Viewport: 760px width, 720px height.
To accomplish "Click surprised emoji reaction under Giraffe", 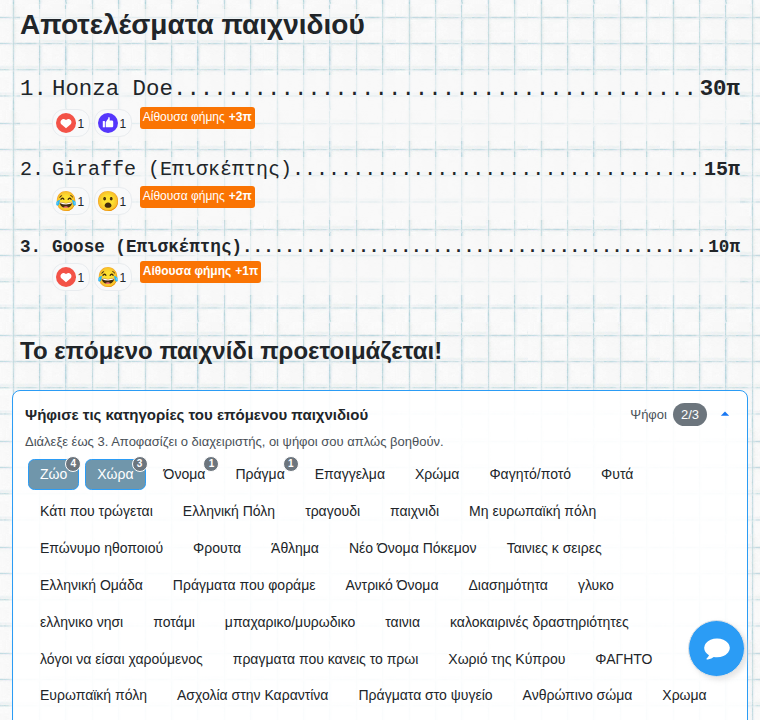I will [x=113, y=201].
